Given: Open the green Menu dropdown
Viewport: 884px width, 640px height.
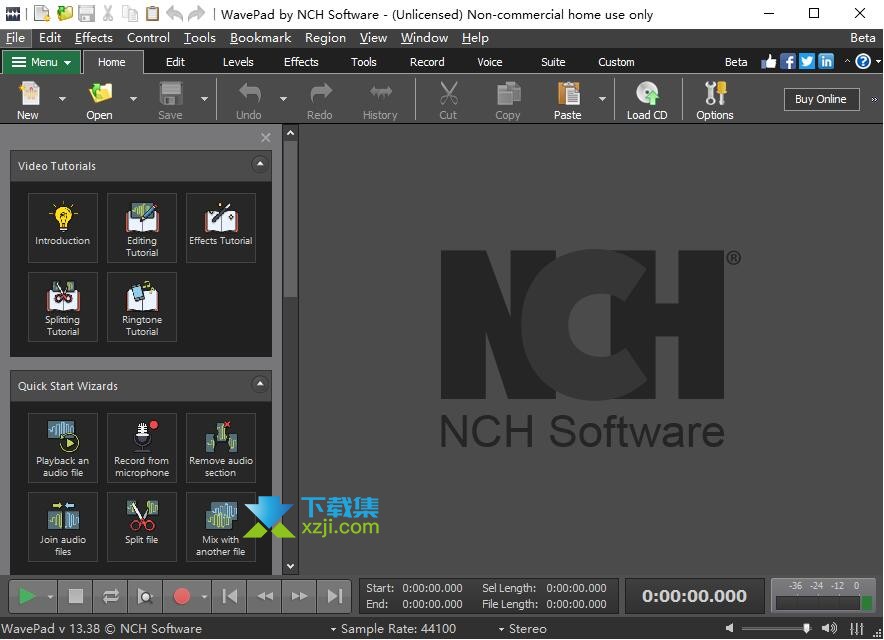Looking at the screenshot, I should click(41, 62).
